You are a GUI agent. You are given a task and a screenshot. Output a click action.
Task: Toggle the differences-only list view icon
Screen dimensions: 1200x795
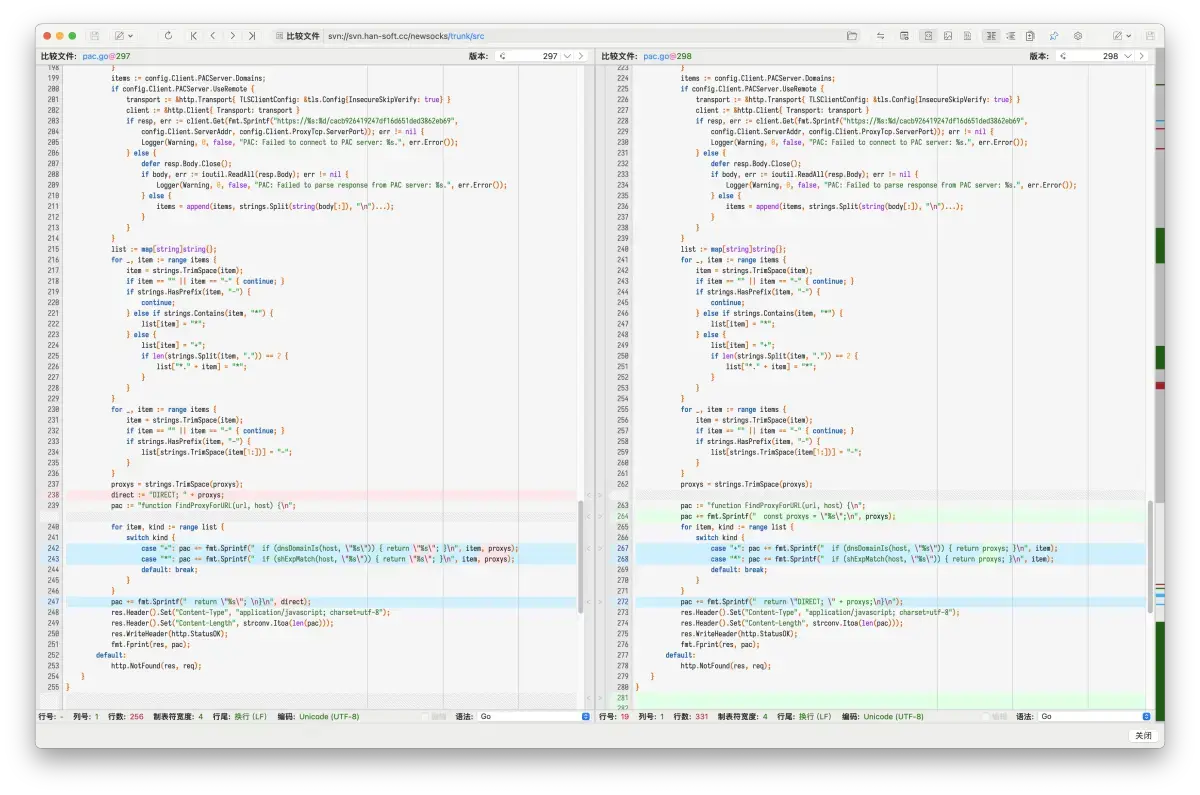click(1010, 36)
